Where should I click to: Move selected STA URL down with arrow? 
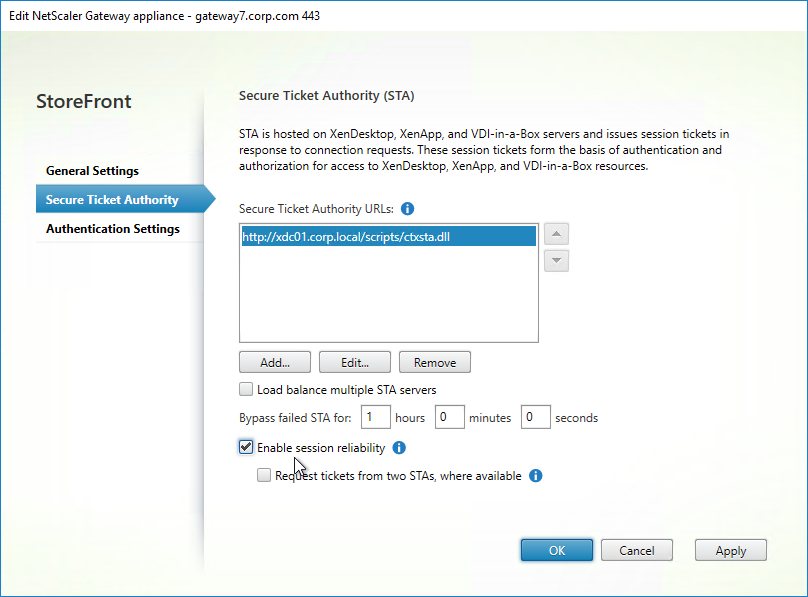[556, 261]
